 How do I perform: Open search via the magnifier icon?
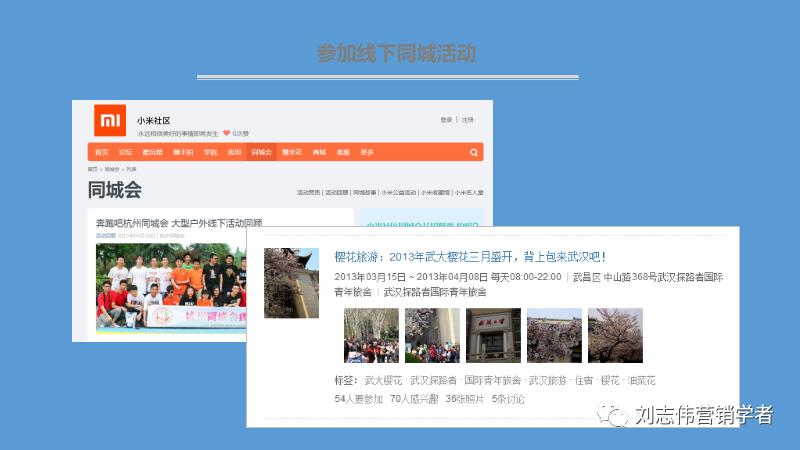473,152
